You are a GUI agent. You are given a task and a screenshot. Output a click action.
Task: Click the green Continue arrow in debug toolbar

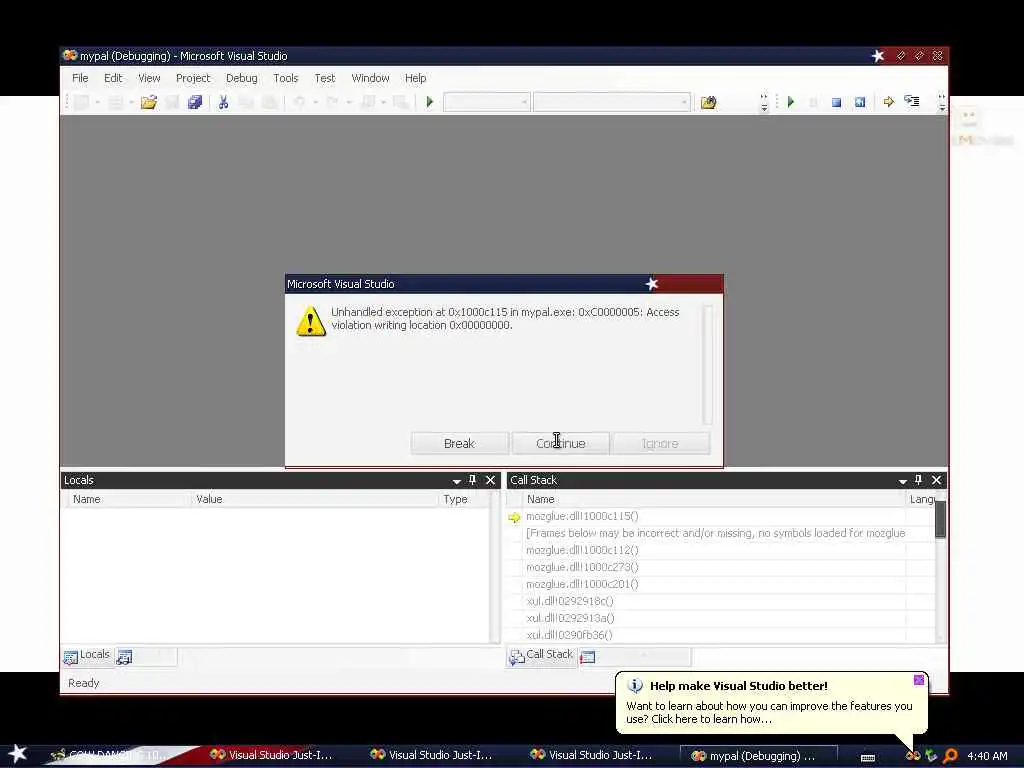tap(791, 102)
